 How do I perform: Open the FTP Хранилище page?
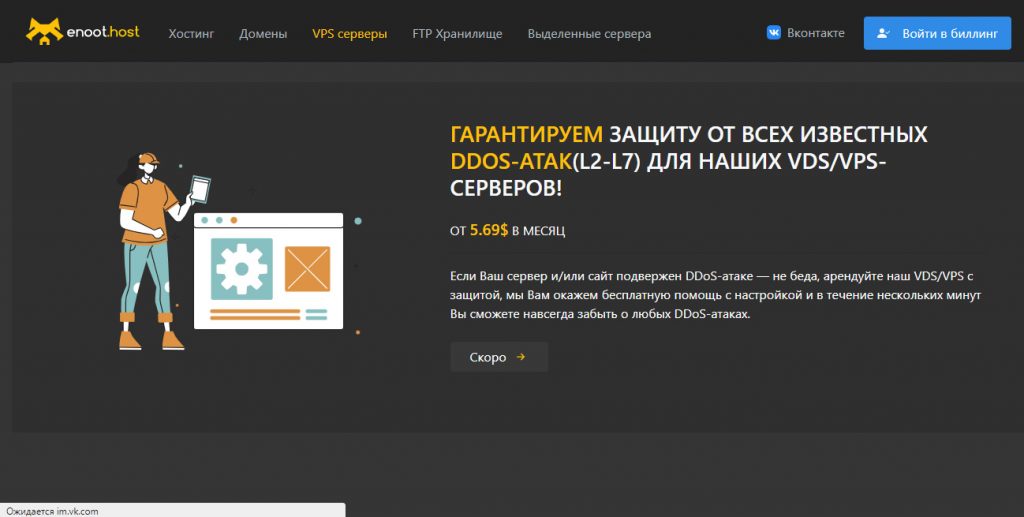coord(457,33)
